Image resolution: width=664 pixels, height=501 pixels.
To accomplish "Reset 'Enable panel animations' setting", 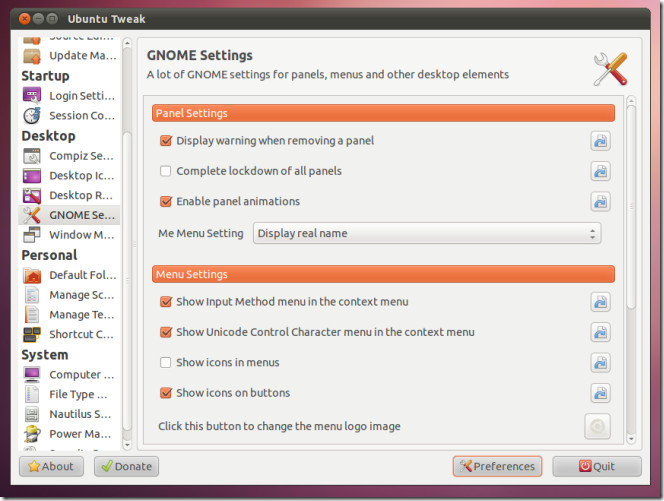I will coord(600,202).
